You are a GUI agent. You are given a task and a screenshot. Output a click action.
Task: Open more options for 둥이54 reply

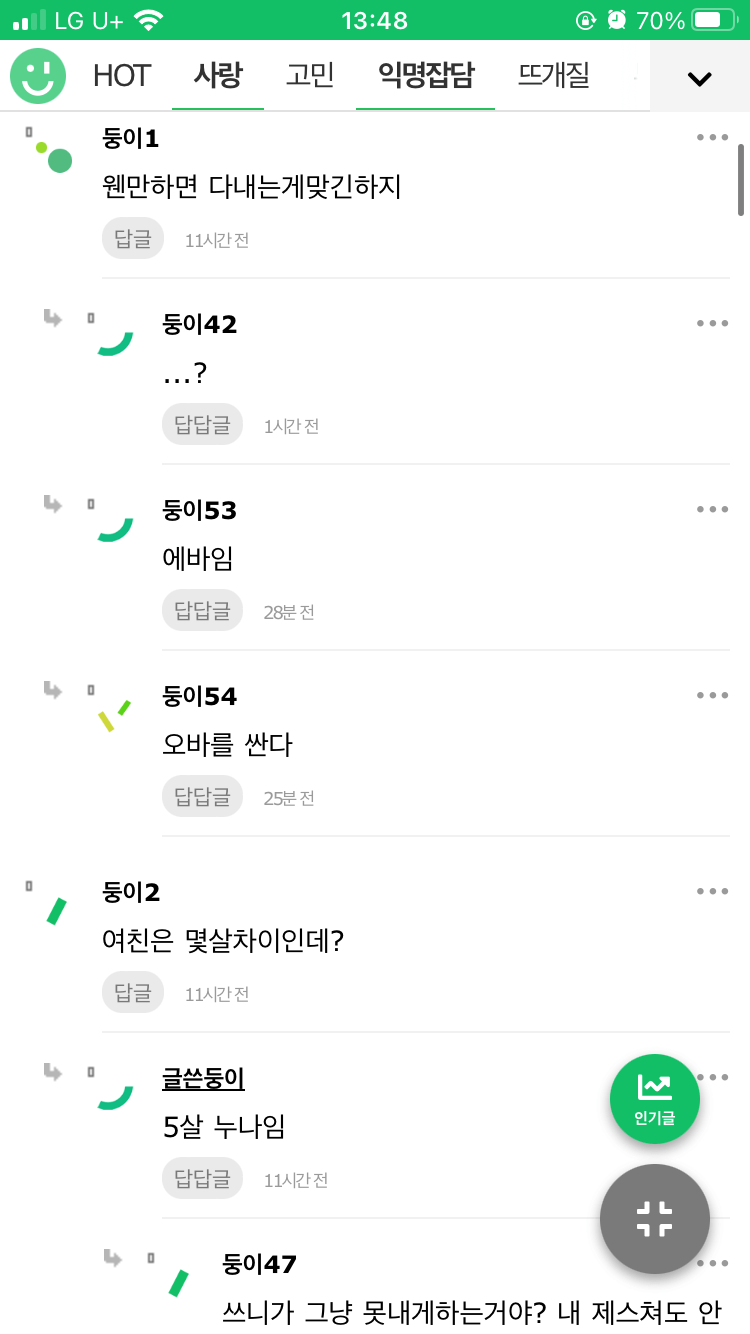point(713,696)
